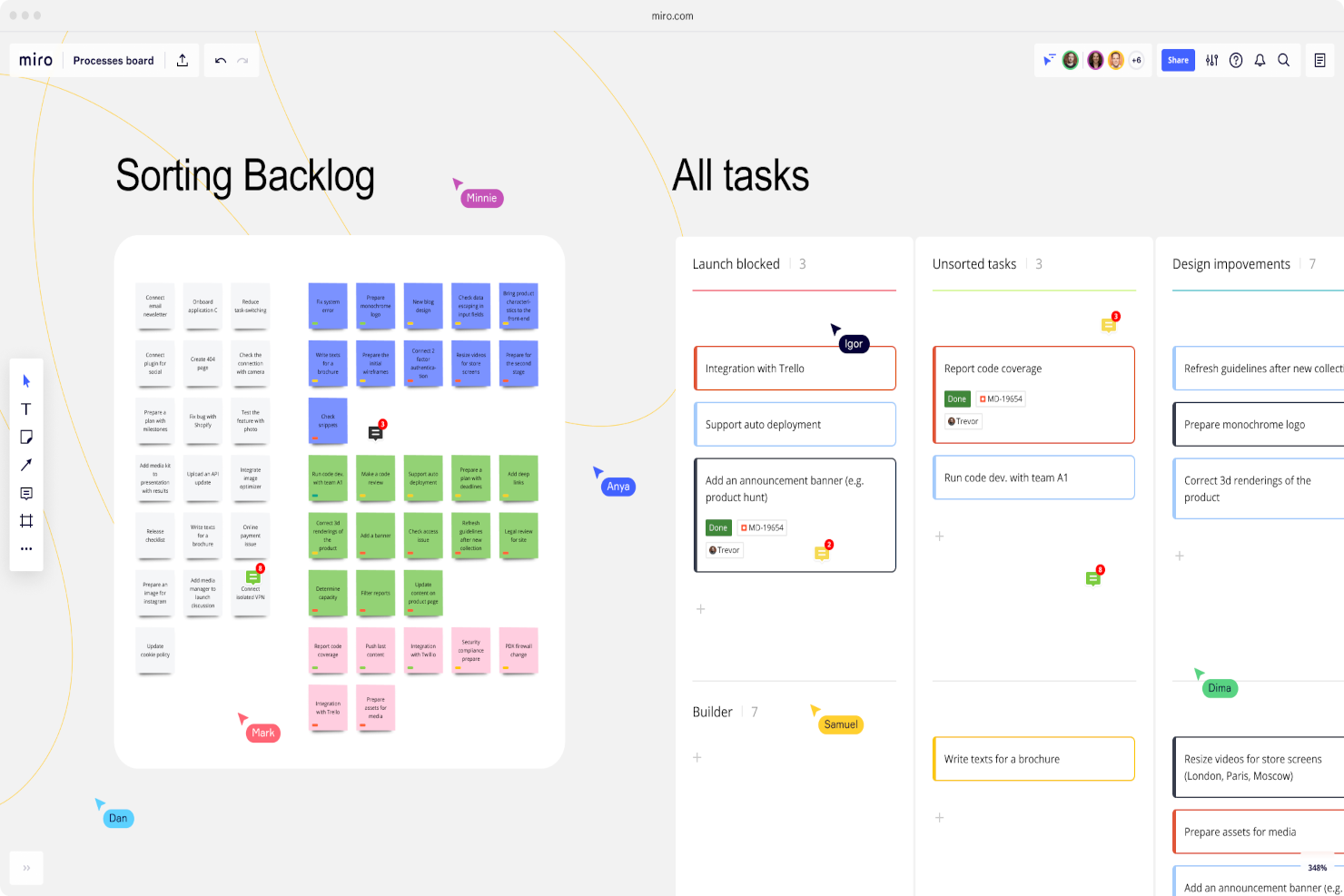Open the Processes board title

(114, 61)
